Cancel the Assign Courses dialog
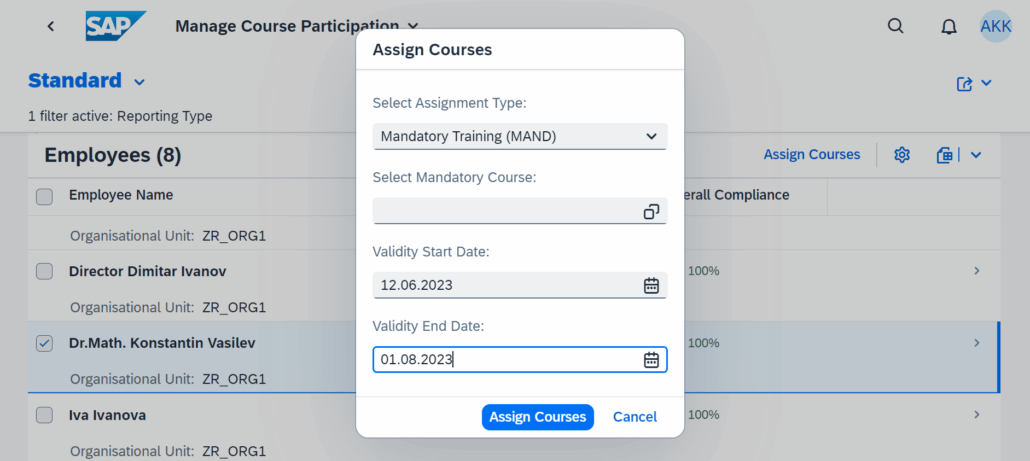Screen dimensions: 1030x461 point(635,417)
